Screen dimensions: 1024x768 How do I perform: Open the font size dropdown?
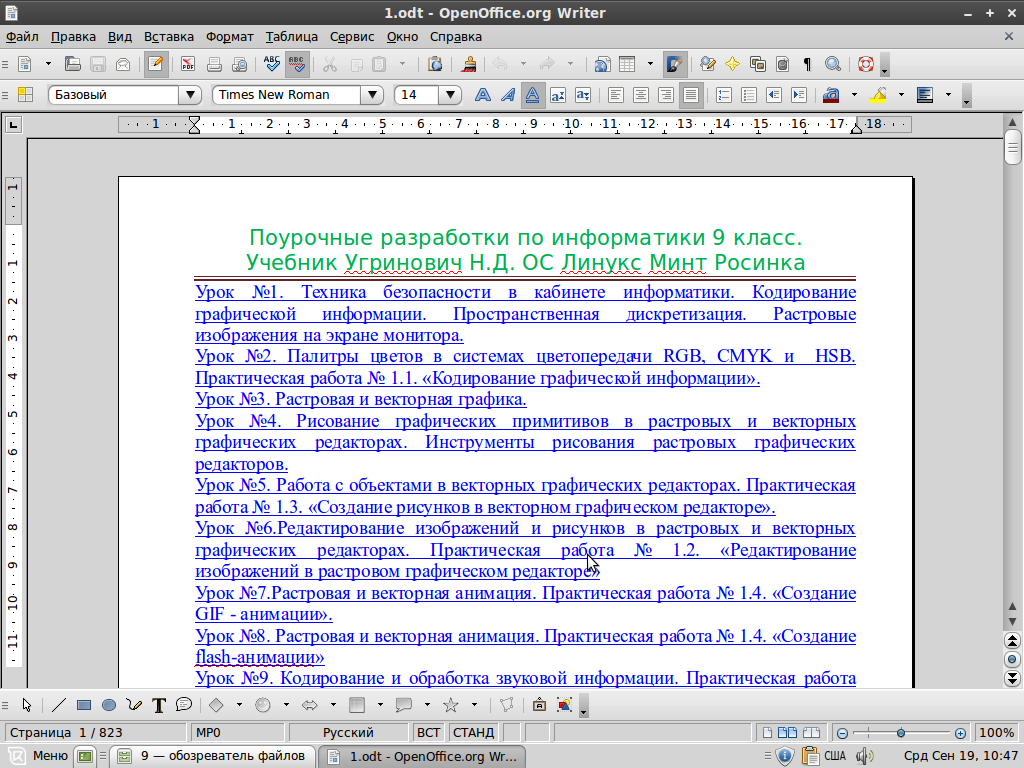(450, 95)
